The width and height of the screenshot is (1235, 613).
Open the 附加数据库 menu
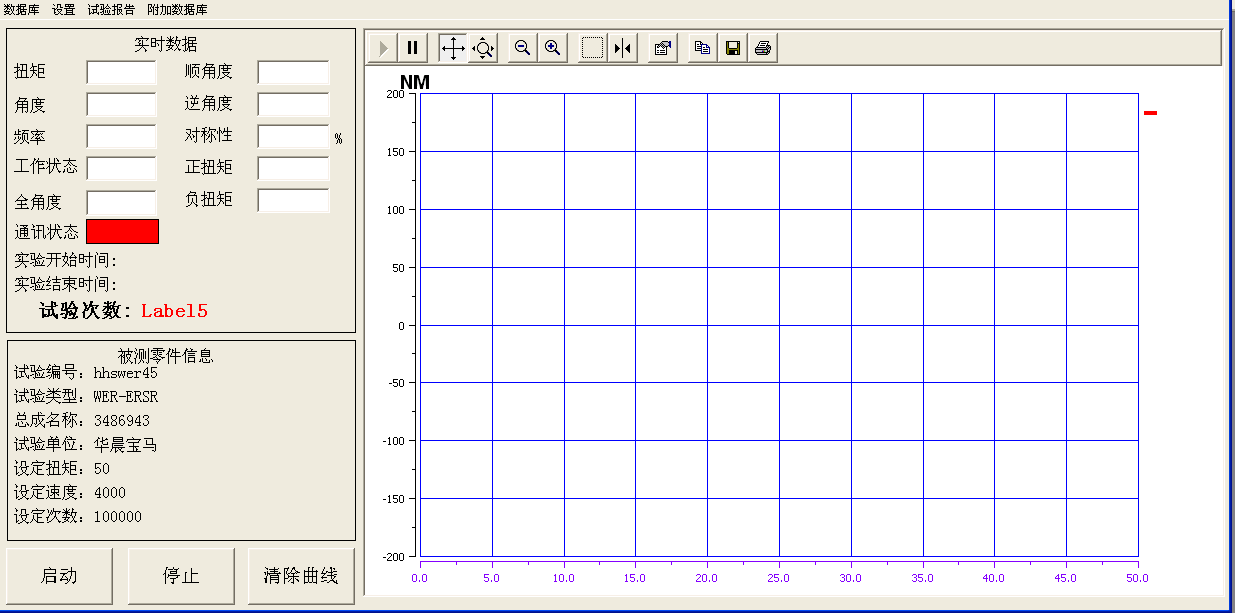click(x=177, y=9)
